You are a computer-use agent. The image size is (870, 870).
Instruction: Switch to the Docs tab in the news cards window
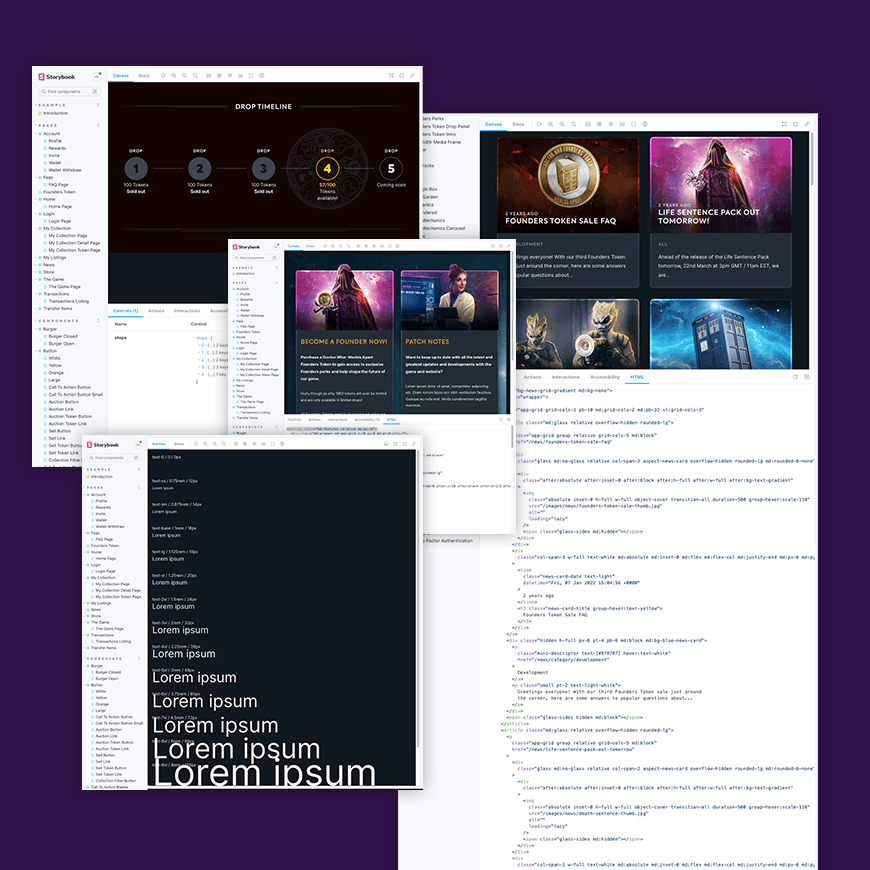pyautogui.click(x=518, y=124)
